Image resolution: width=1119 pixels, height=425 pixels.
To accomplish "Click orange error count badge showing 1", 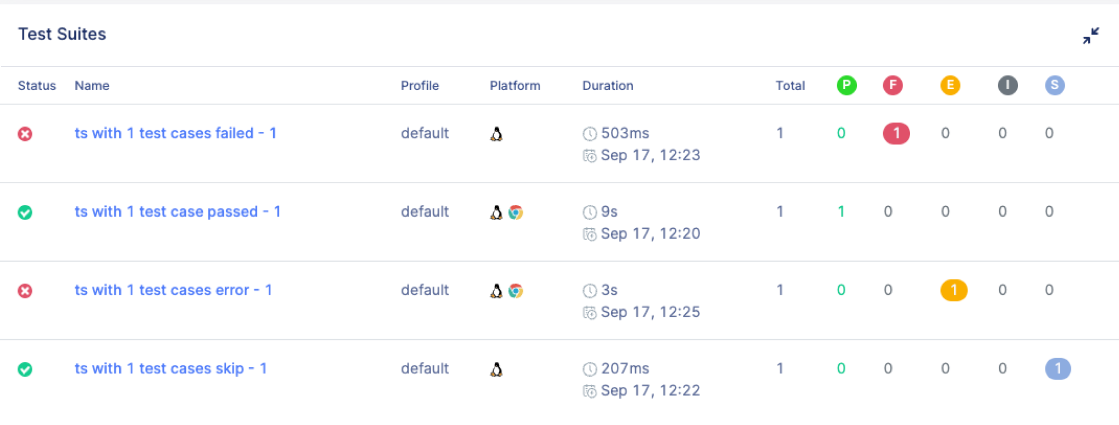I will 953,290.
